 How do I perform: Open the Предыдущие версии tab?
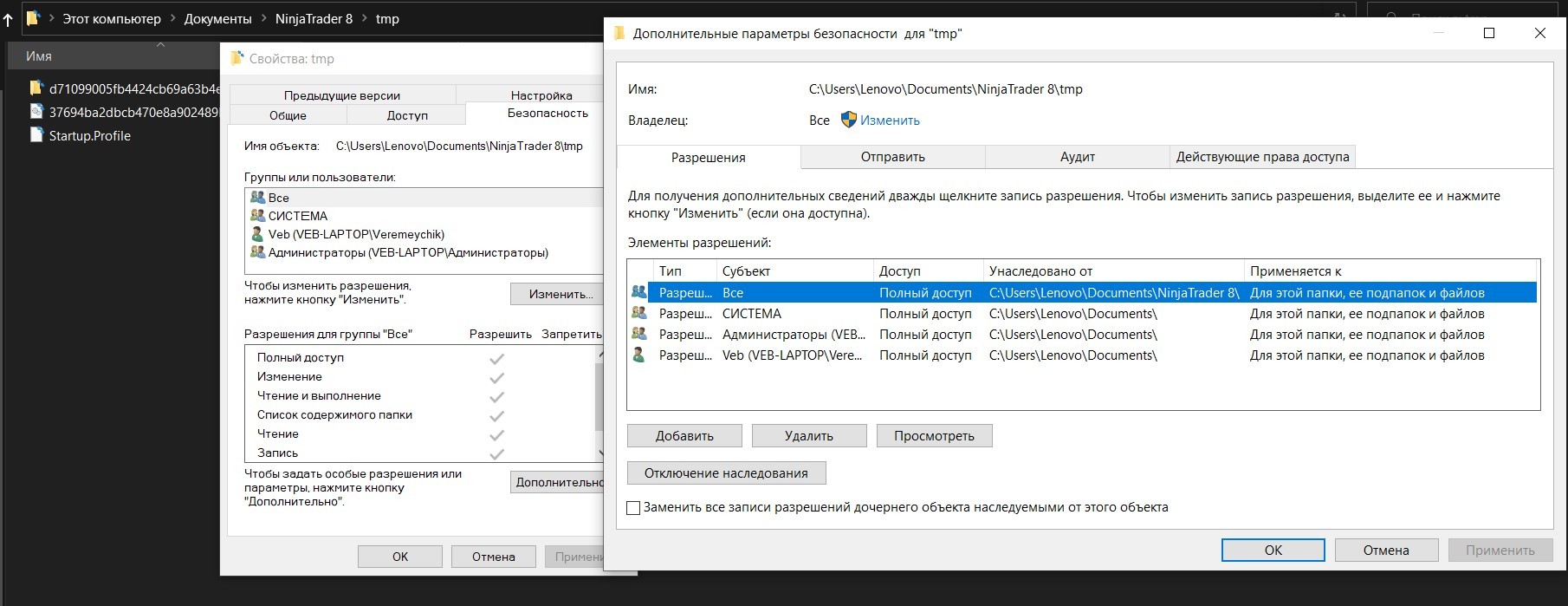click(341, 95)
